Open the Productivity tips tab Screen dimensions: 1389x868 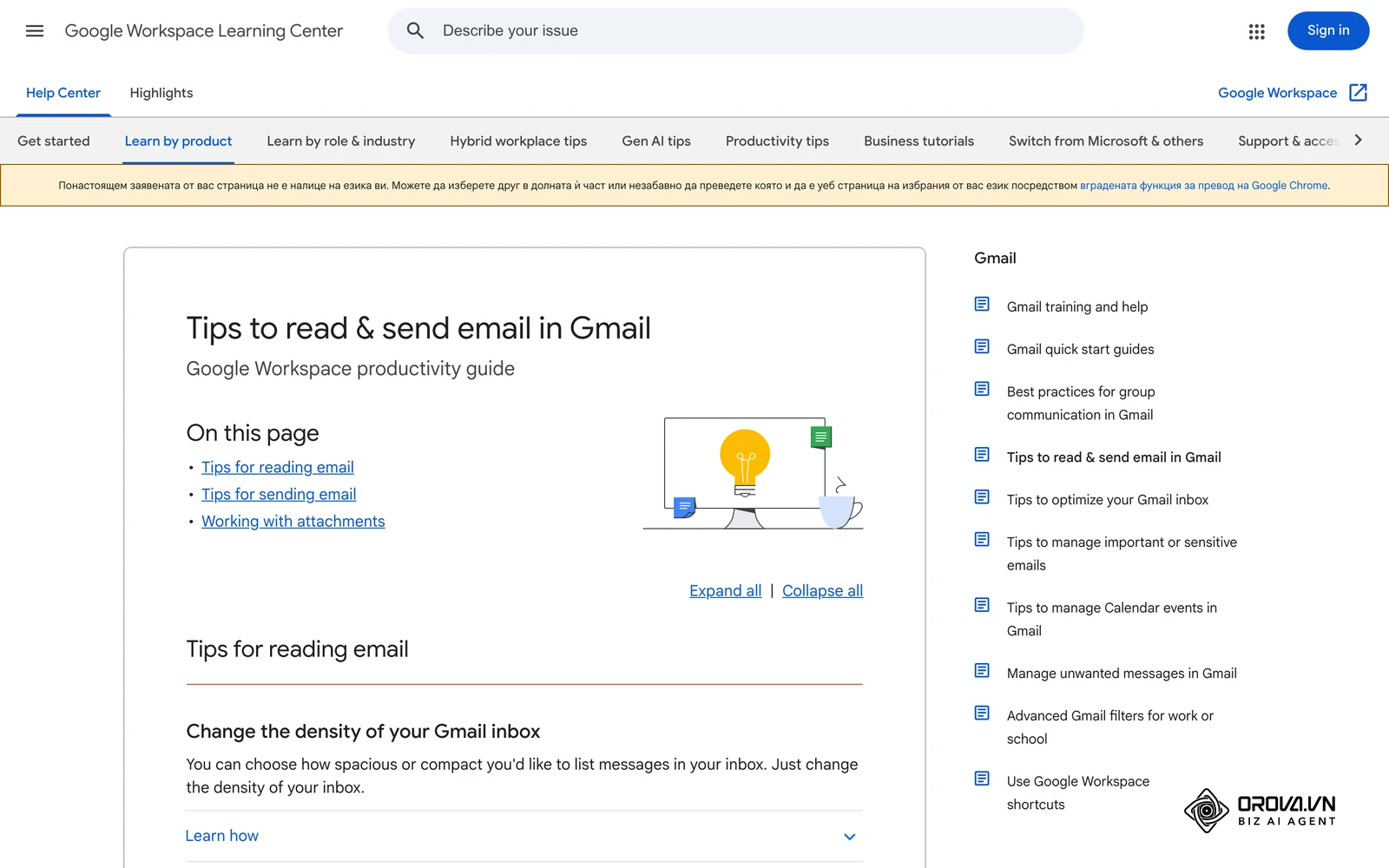[777, 141]
